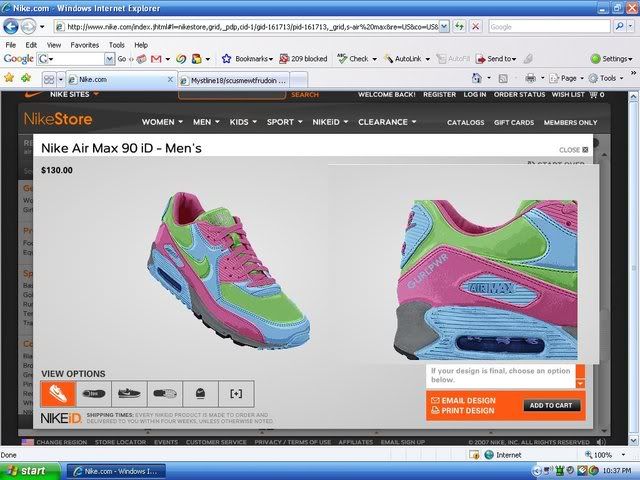
Task: Open the View menu
Action: coord(53,45)
